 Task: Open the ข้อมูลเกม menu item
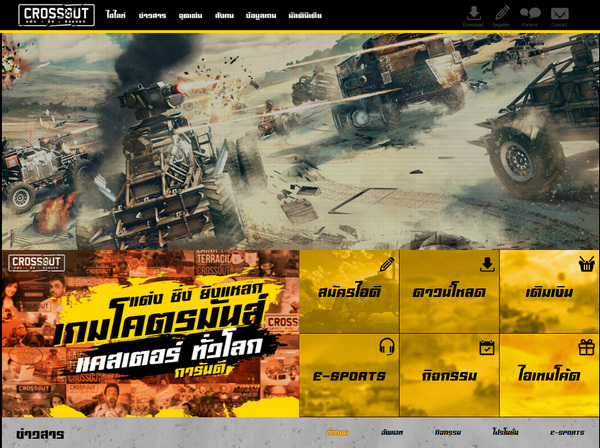[261, 16]
